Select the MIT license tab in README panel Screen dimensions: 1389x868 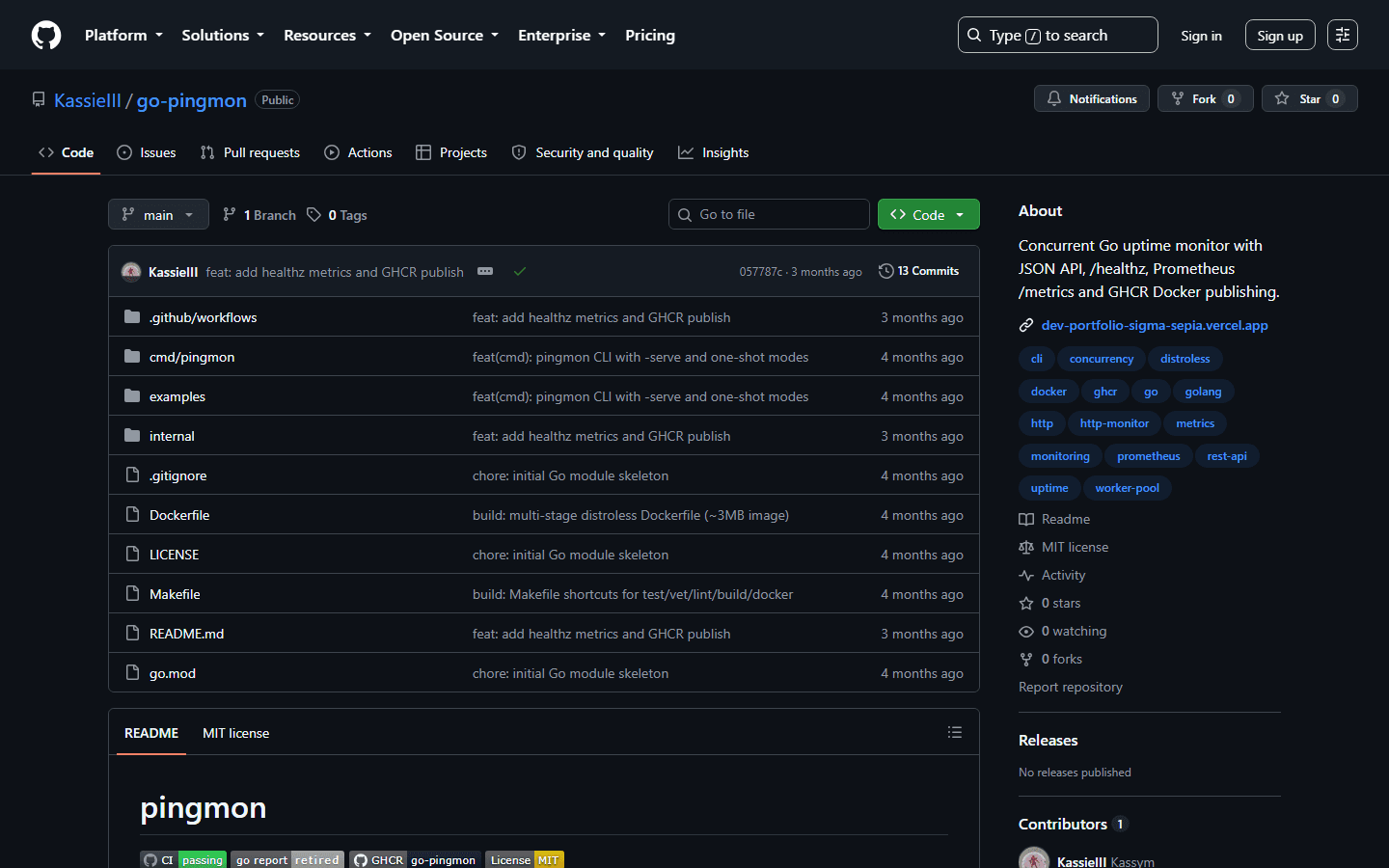pos(235,733)
